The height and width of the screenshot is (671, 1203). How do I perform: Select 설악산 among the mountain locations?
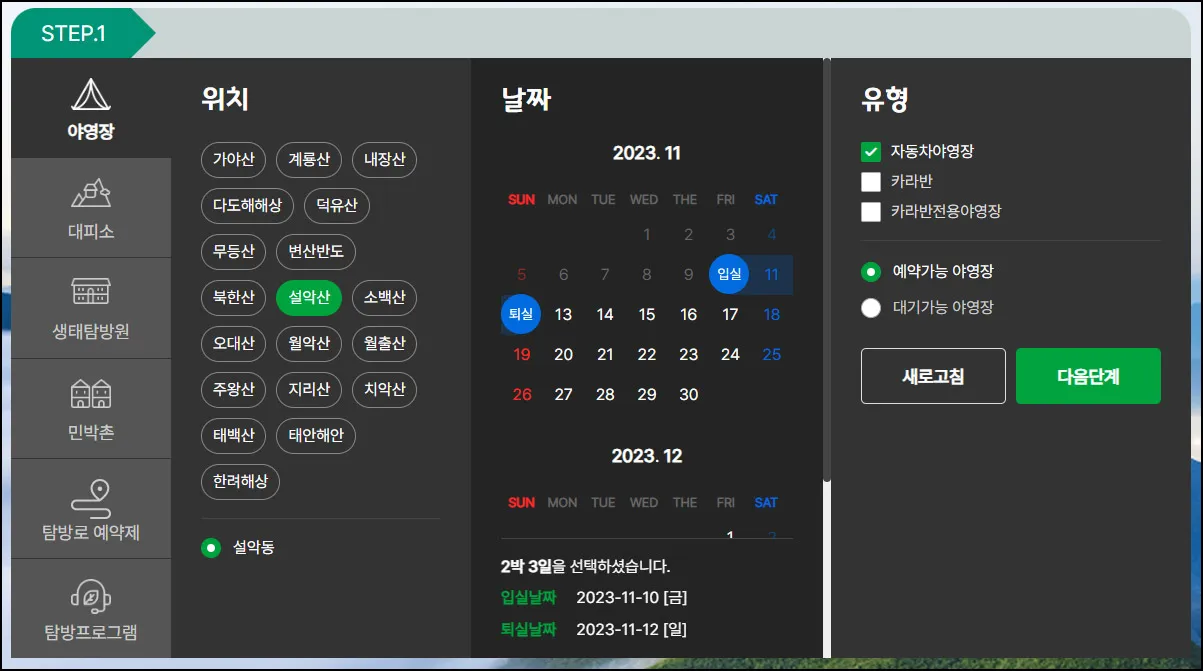click(308, 297)
